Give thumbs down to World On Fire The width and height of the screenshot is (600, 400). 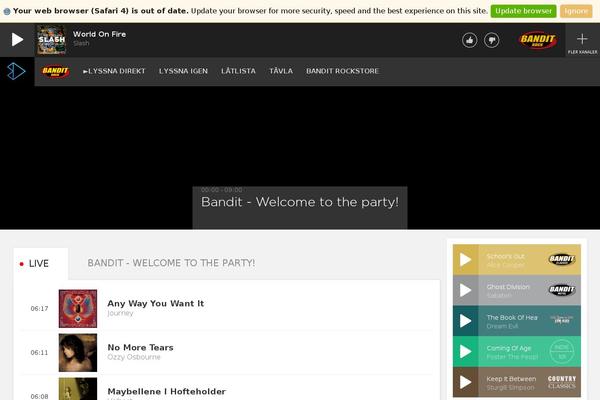[491, 40]
